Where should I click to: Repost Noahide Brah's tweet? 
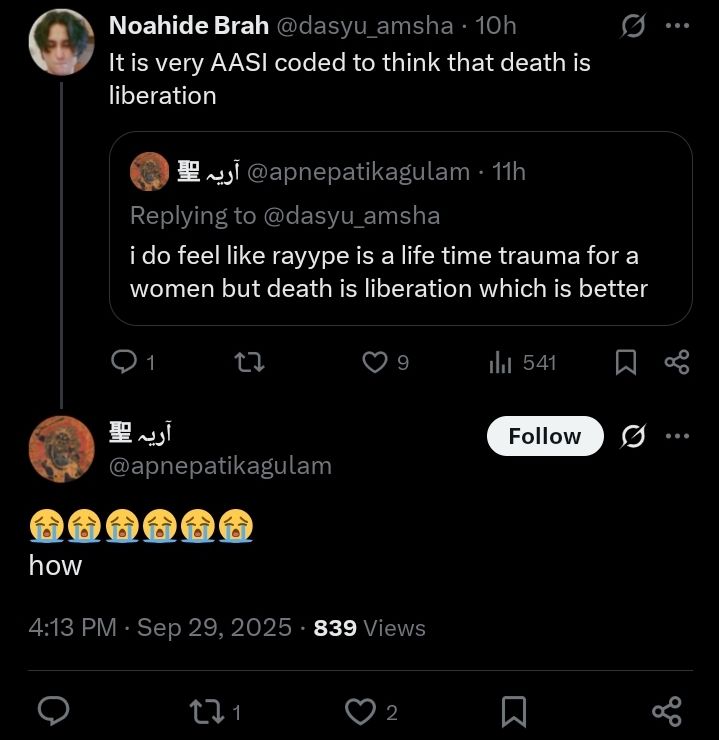pos(249,362)
